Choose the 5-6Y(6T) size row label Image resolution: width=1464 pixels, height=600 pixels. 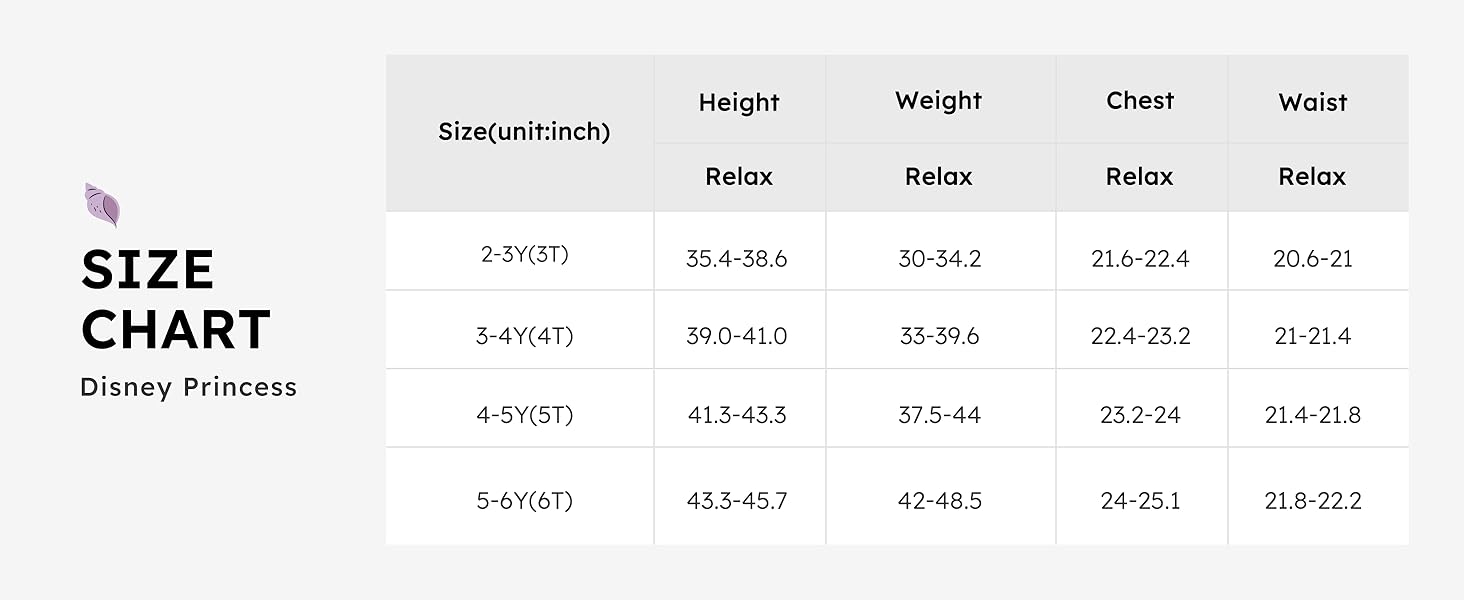pos(524,500)
